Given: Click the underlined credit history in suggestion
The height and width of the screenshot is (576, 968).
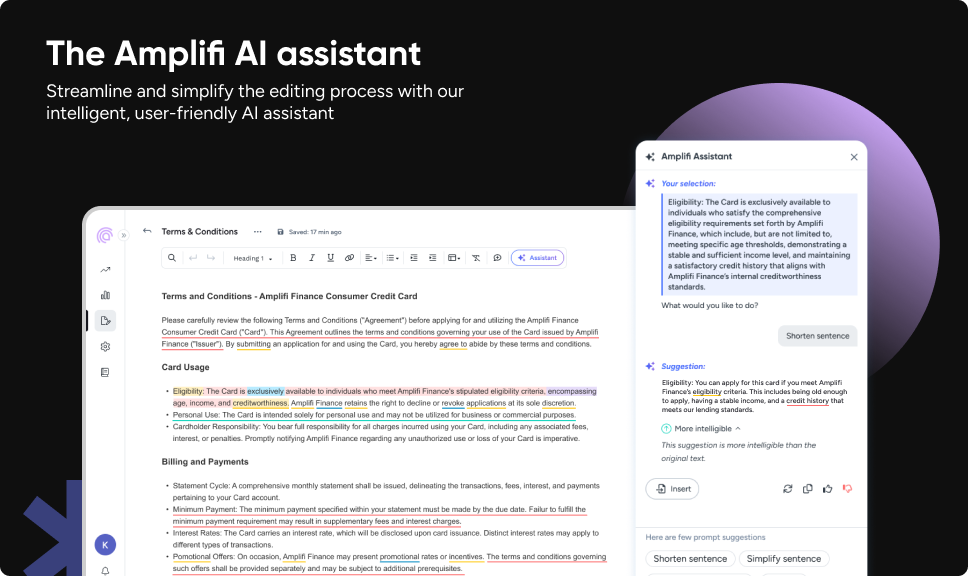Looking at the screenshot, I should click(807, 401).
